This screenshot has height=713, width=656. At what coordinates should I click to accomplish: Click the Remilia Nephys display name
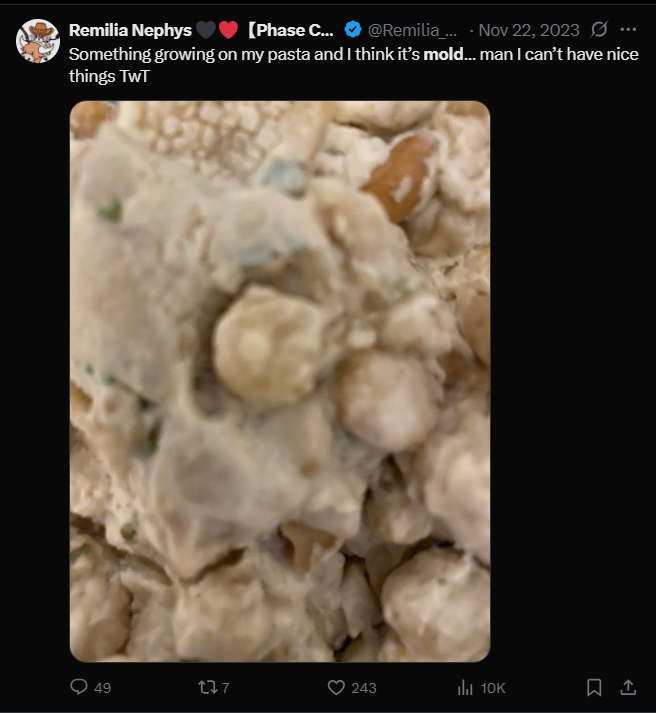coord(130,30)
